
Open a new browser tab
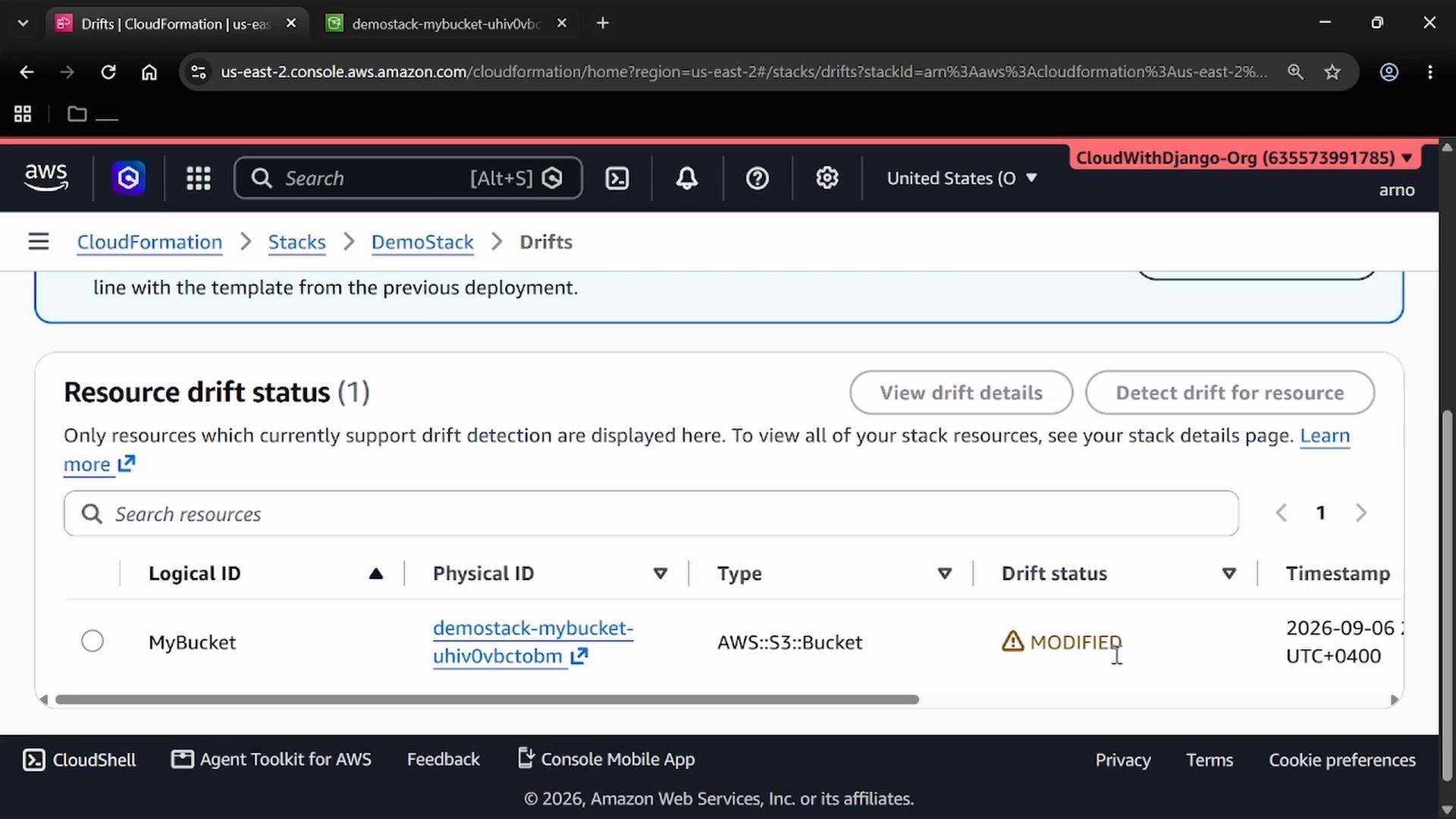click(x=603, y=24)
